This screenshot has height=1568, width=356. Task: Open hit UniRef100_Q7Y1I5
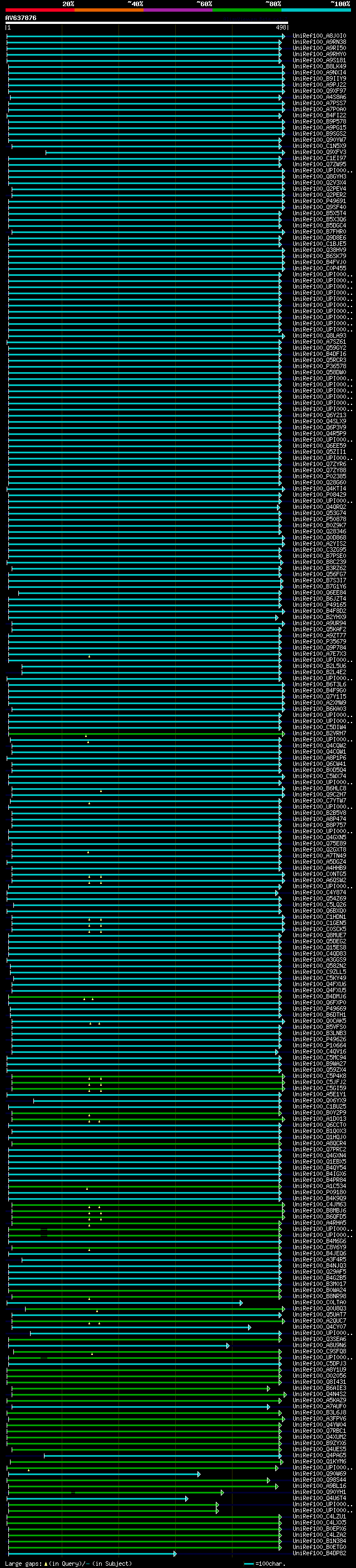tap(319, 697)
